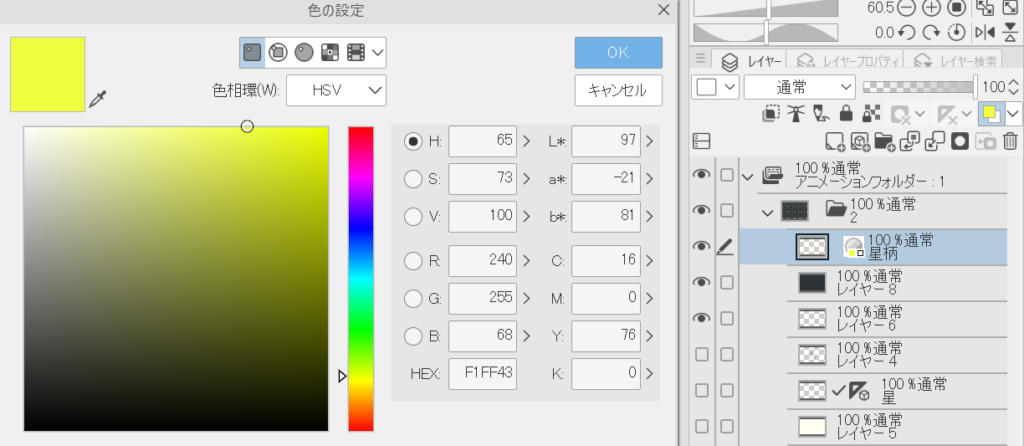This screenshot has width=1024, height=446.
Task: Click the new raster layer icon
Action: pos(835,141)
